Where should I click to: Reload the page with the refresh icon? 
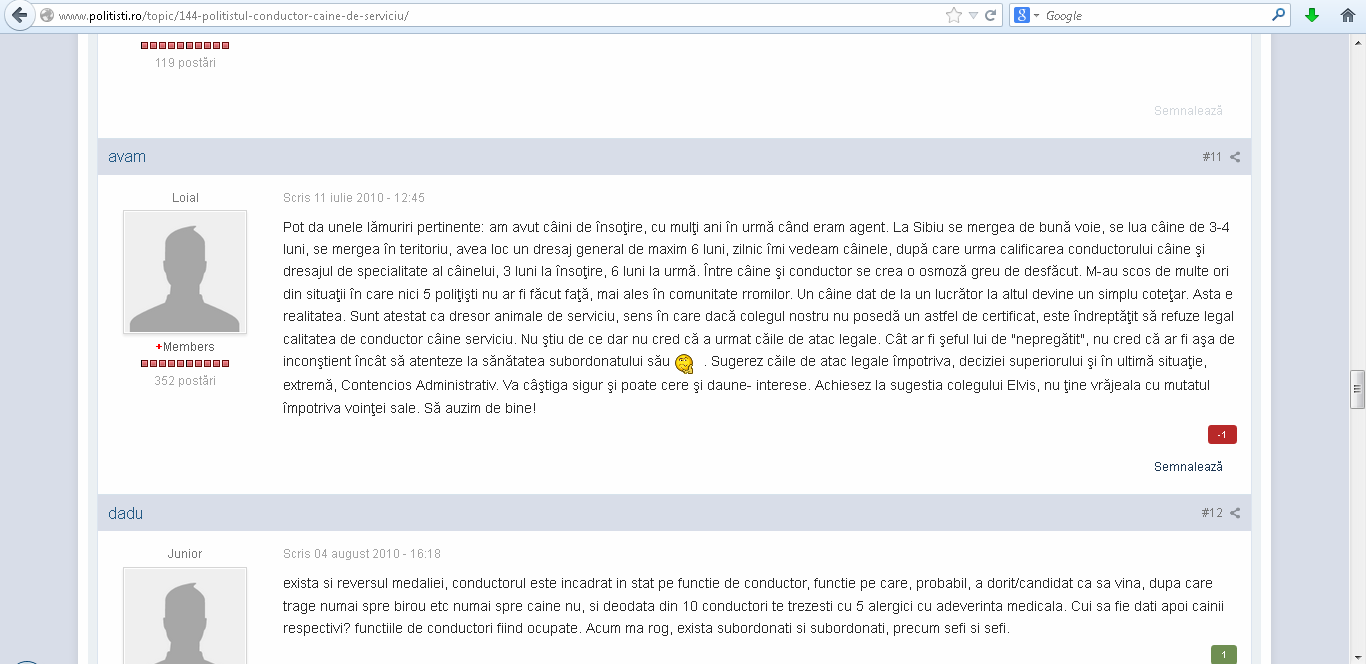click(991, 16)
